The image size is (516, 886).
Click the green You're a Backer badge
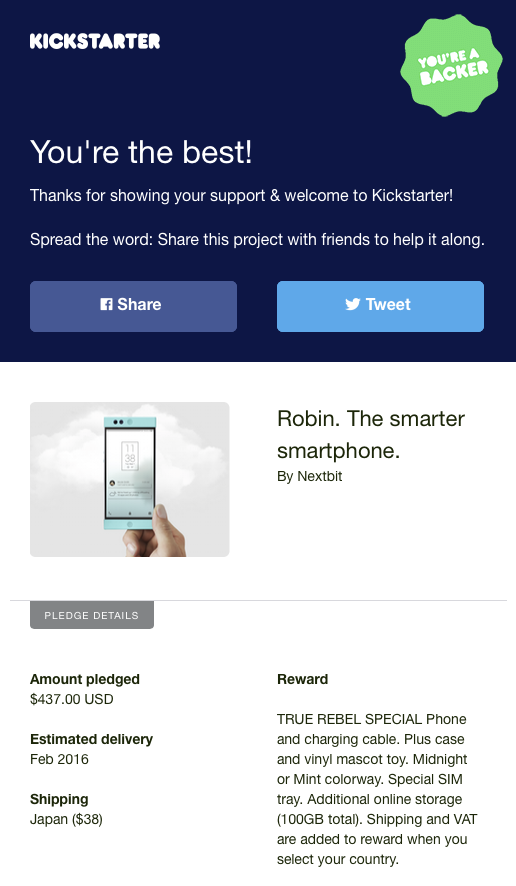pos(451,66)
